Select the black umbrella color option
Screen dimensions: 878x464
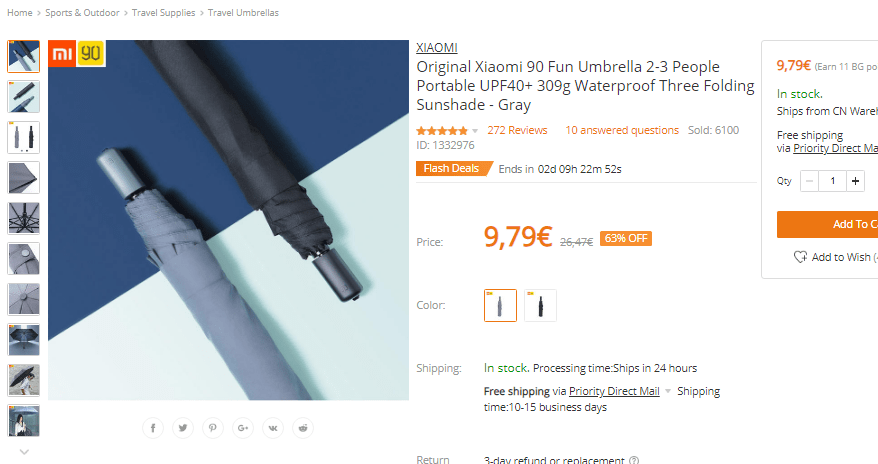pyautogui.click(x=540, y=306)
